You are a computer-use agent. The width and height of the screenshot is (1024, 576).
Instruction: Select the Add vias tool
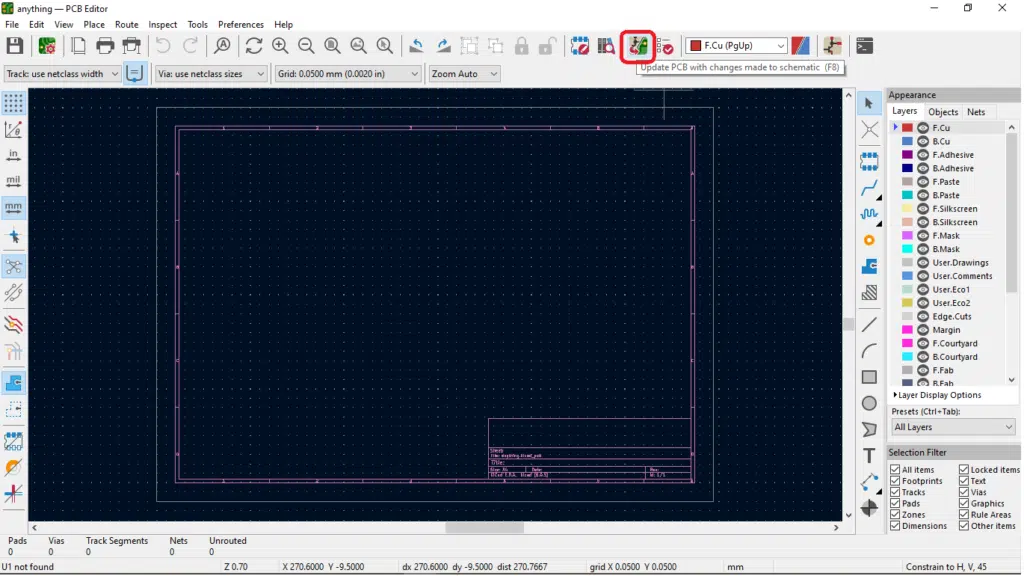(869, 241)
